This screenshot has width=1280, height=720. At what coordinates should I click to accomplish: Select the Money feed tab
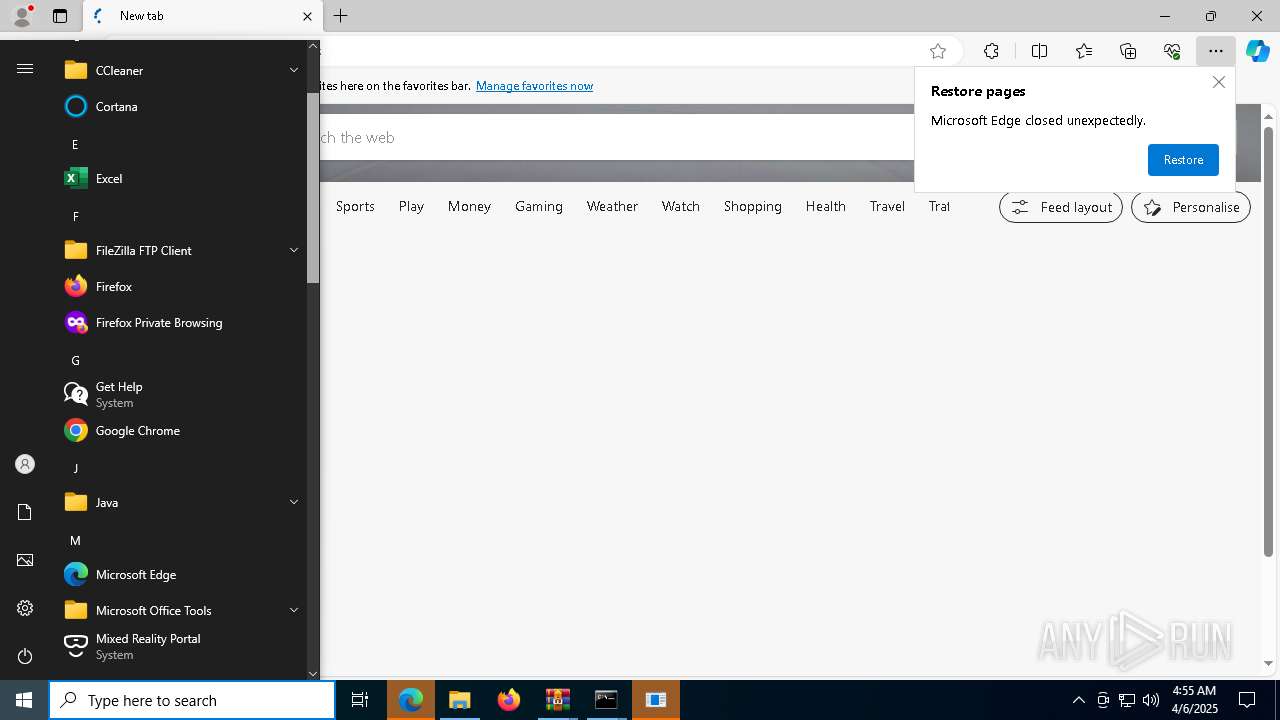(x=469, y=206)
